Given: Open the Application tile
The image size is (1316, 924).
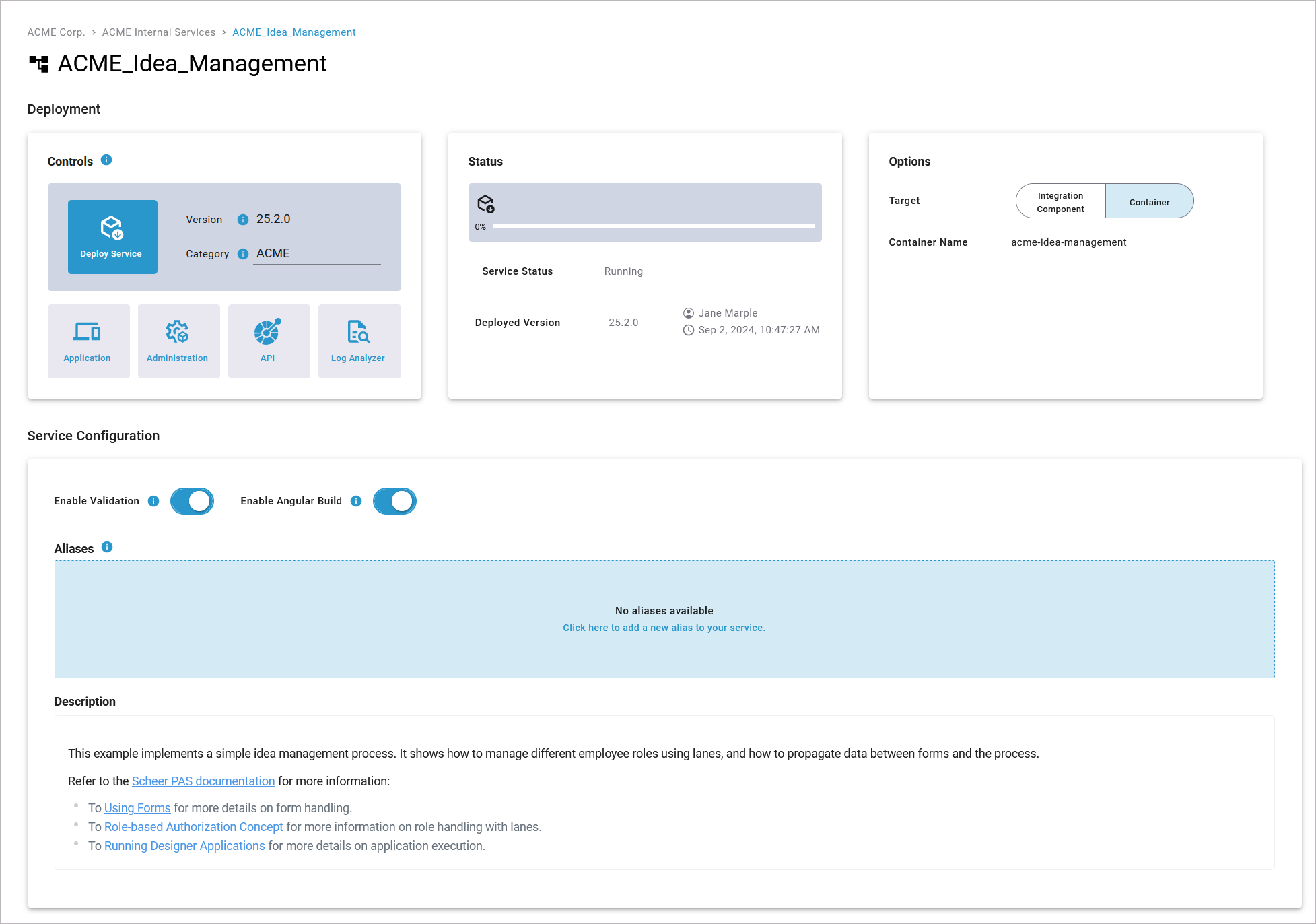Looking at the screenshot, I should [x=88, y=341].
